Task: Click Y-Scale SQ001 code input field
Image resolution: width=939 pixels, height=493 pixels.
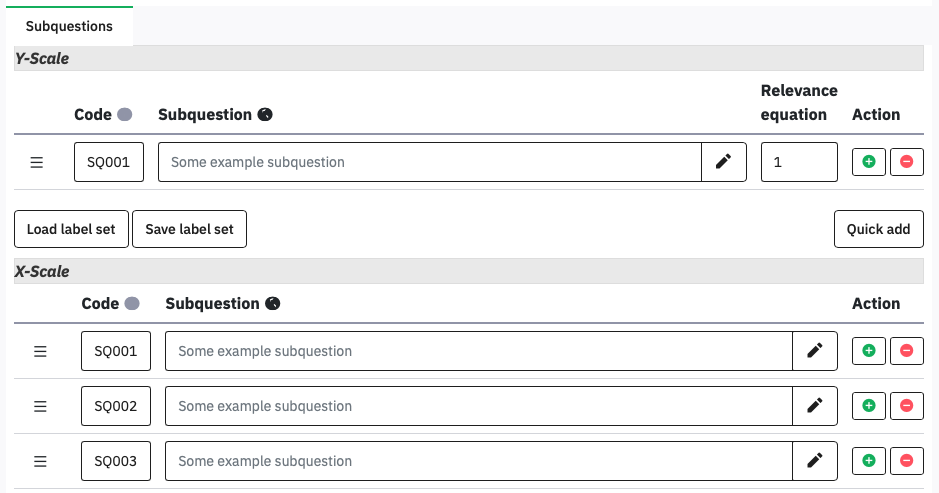Action: tap(109, 162)
